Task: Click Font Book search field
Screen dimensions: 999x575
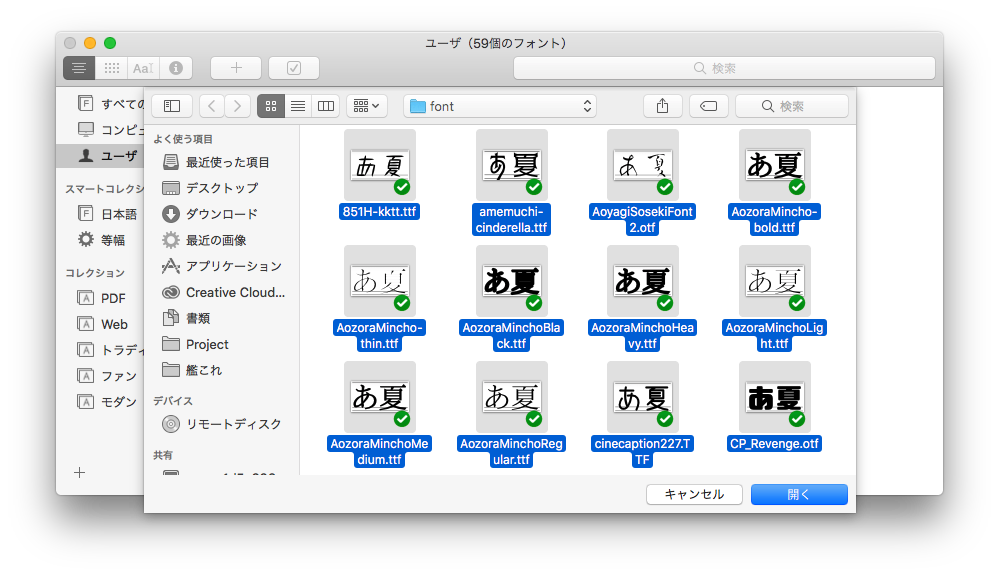Action: click(724, 68)
